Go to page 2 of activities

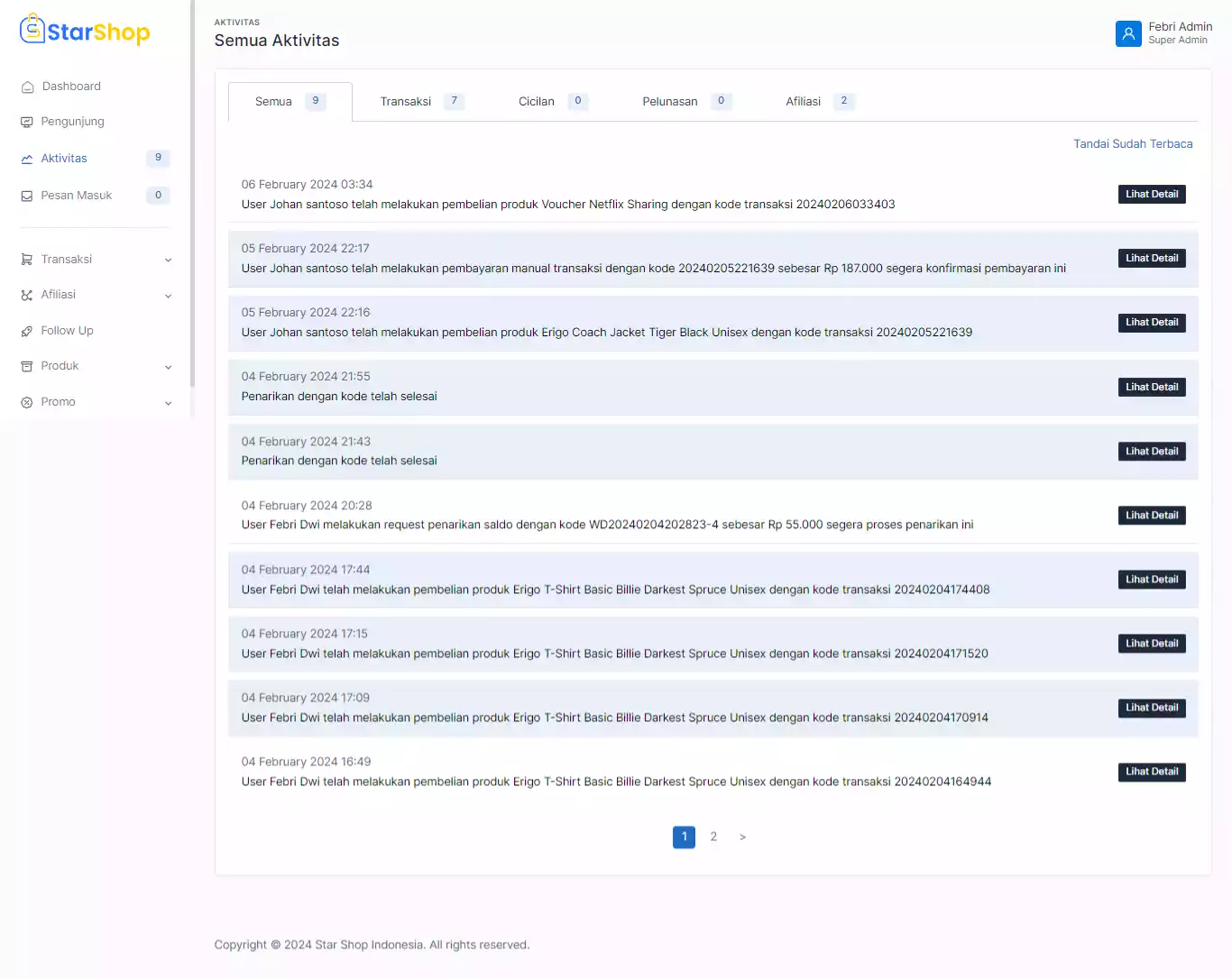tap(713, 837)
